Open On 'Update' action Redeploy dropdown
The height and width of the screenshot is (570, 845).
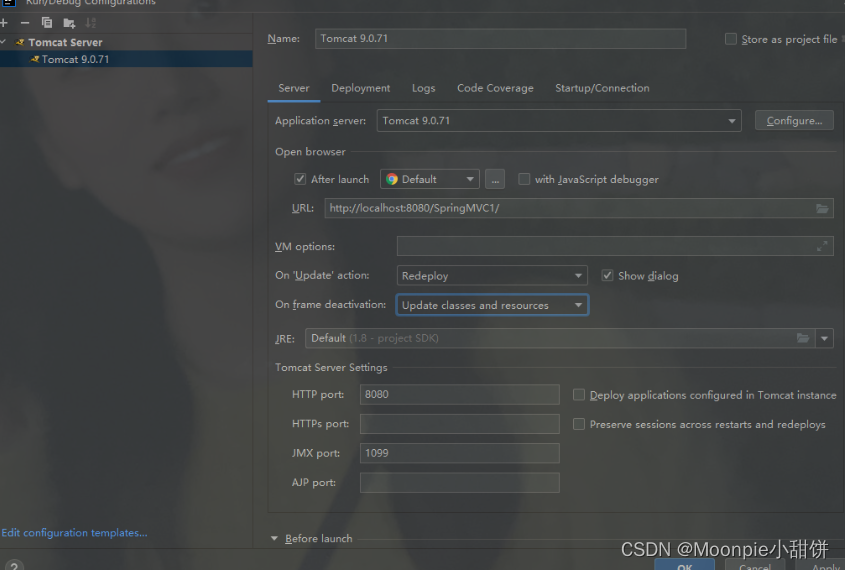tap(491, 276)
